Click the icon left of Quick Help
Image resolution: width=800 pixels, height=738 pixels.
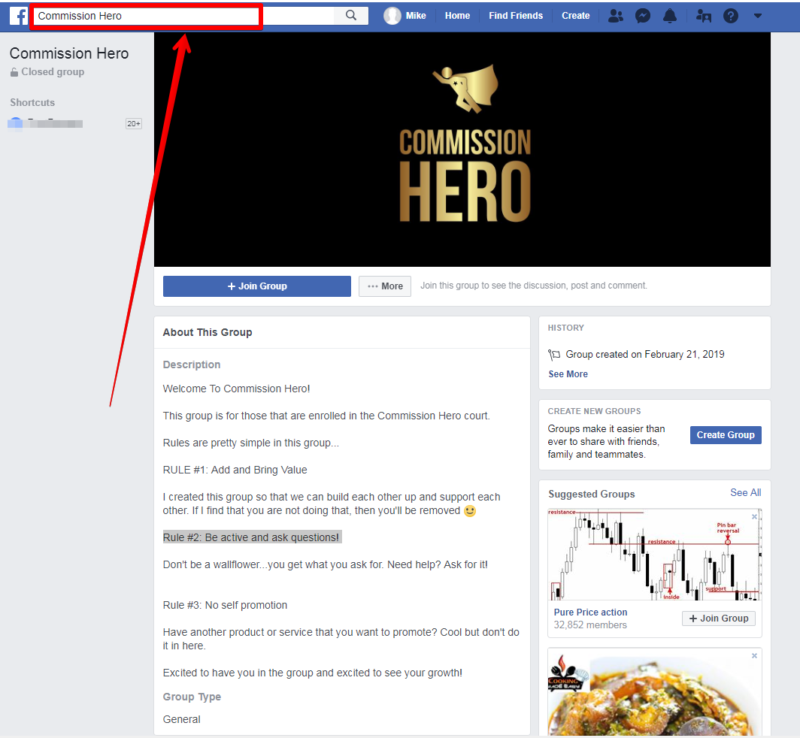pyautogui.click(x=704, y=16)
